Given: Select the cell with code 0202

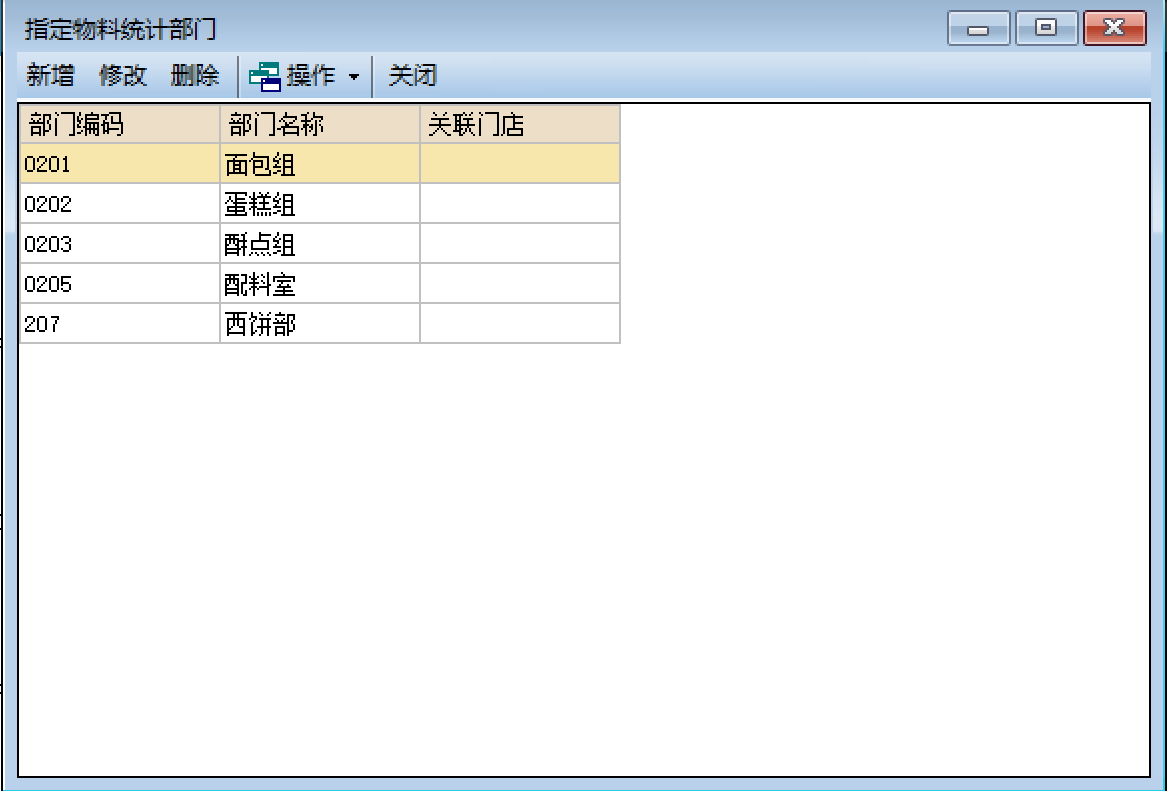Looking at the screenshot, I should click(120, 204).
